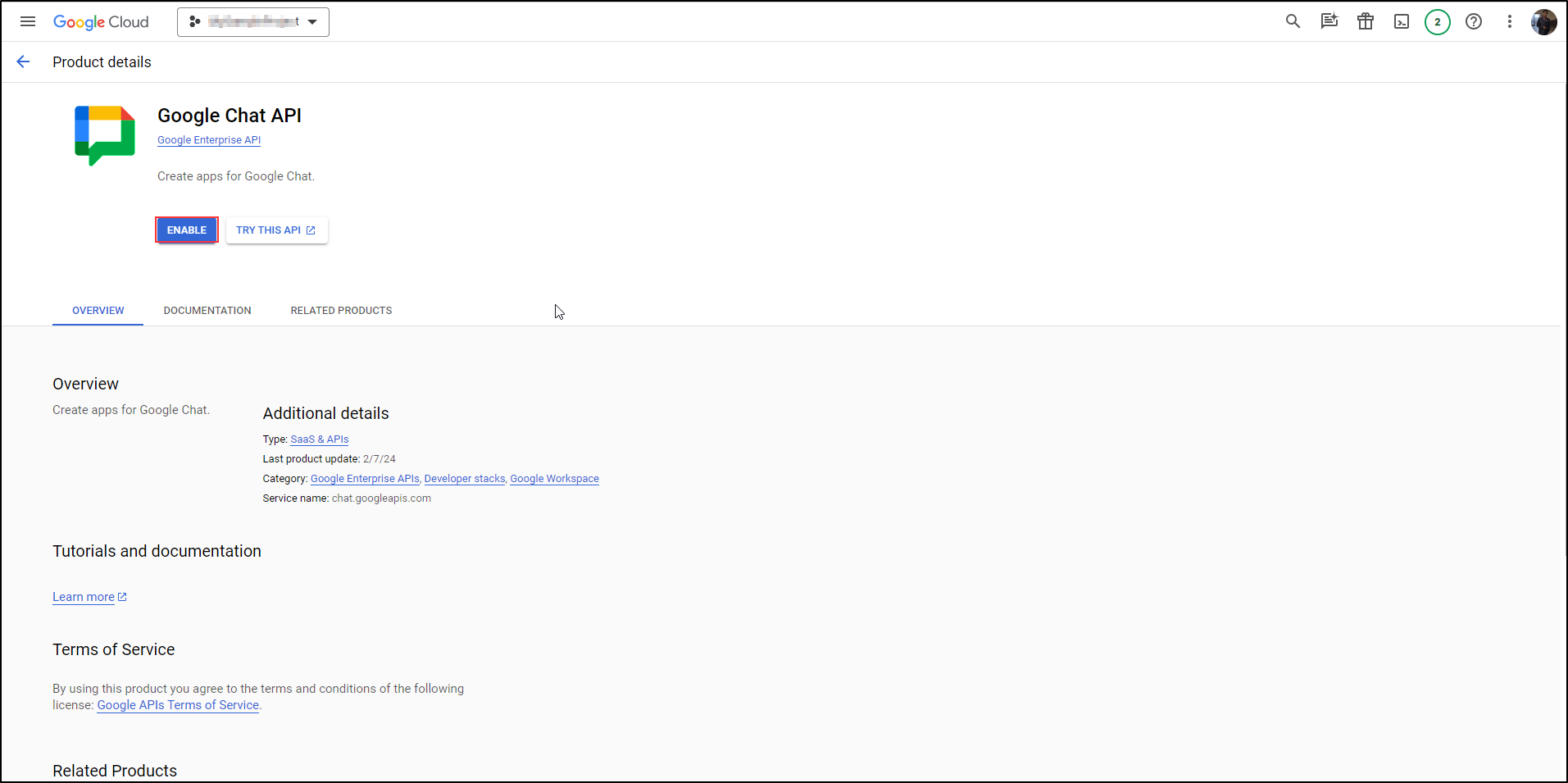The height and width of the screenshot is (783, 1568).
Task: Open the Google Enterprise APIs category link
Action: click(x=365, y=479)
